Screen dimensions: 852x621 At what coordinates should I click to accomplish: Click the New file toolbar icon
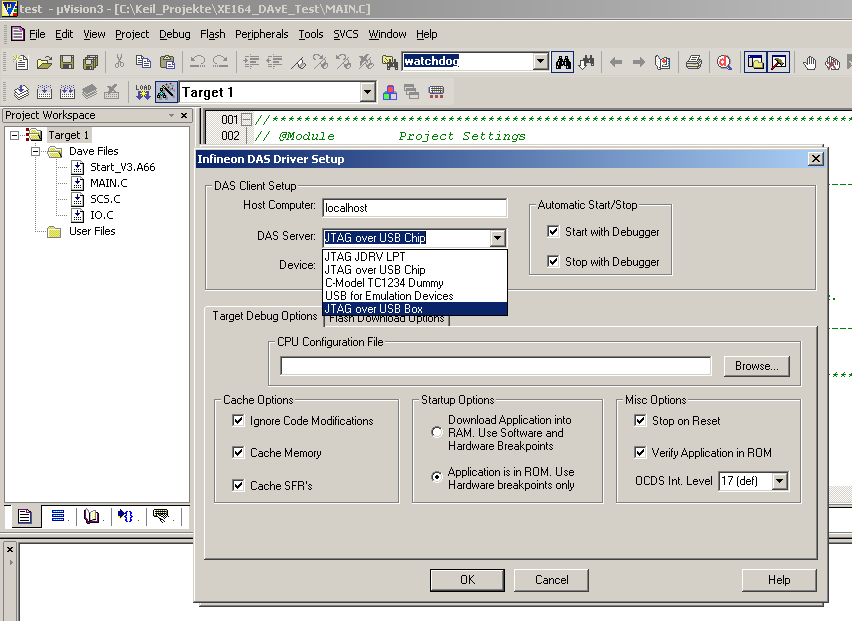point(21,62)
